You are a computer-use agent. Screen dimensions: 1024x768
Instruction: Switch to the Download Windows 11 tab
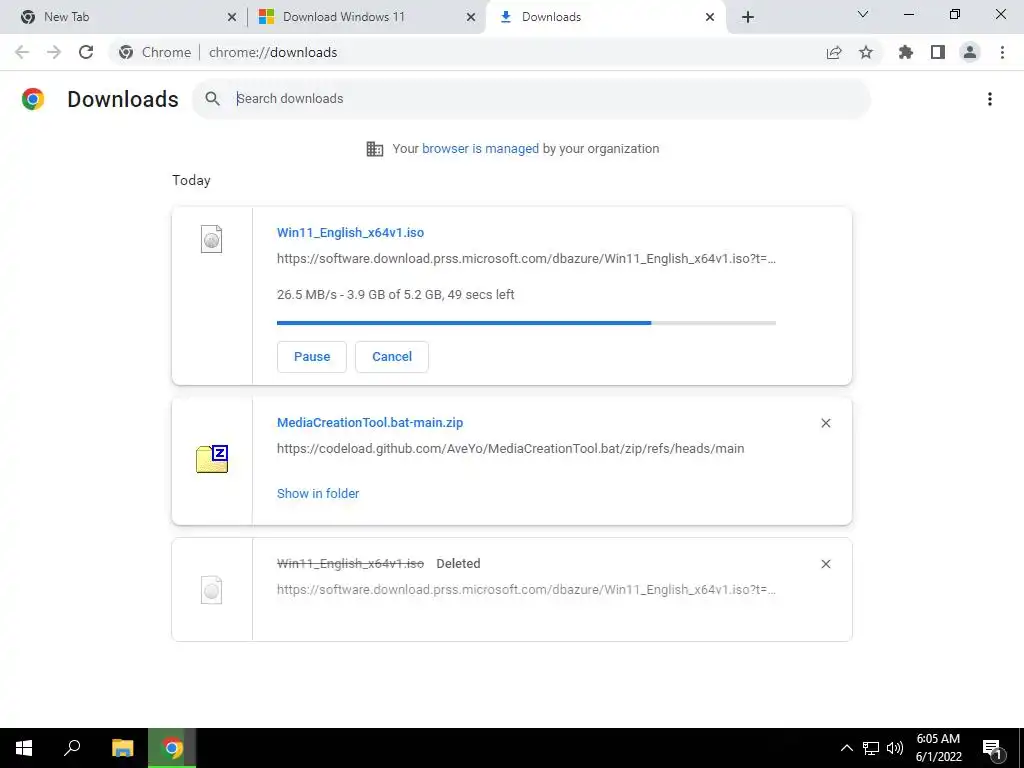(366, 17)
